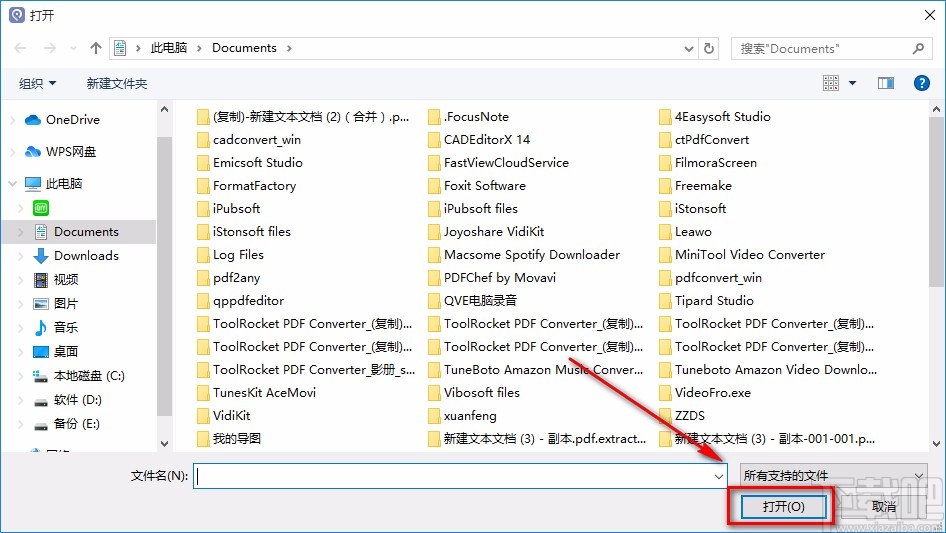Select 备份 (E:) drive

(x=66, y=424)
